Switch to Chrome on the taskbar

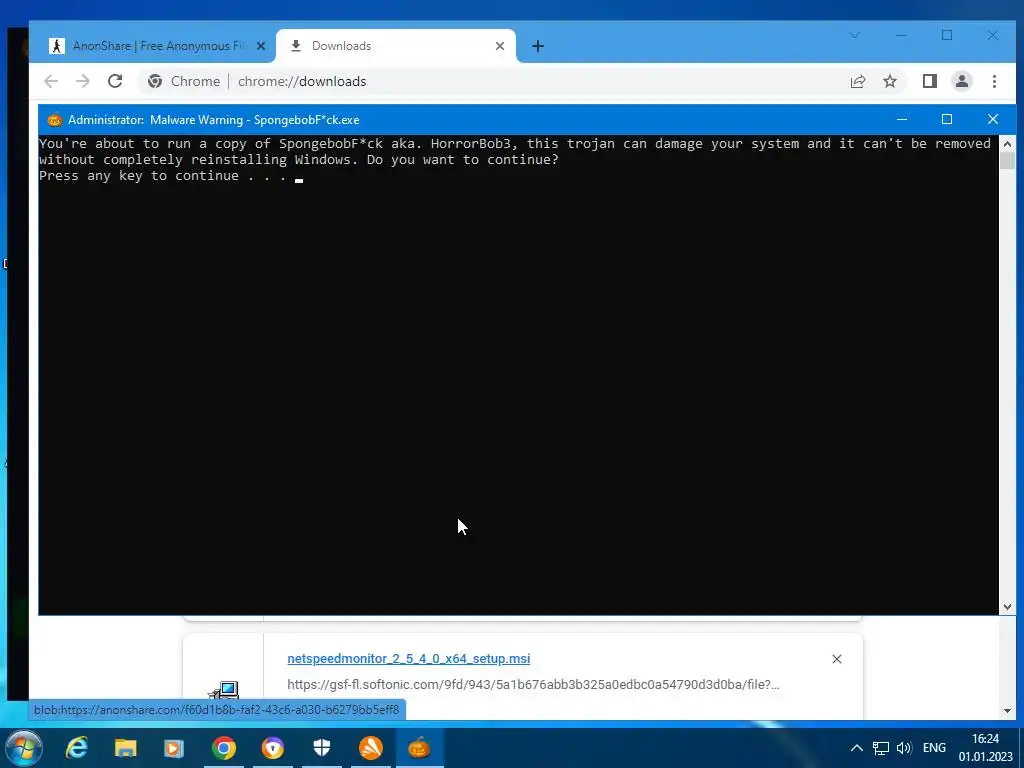(223, 748)
